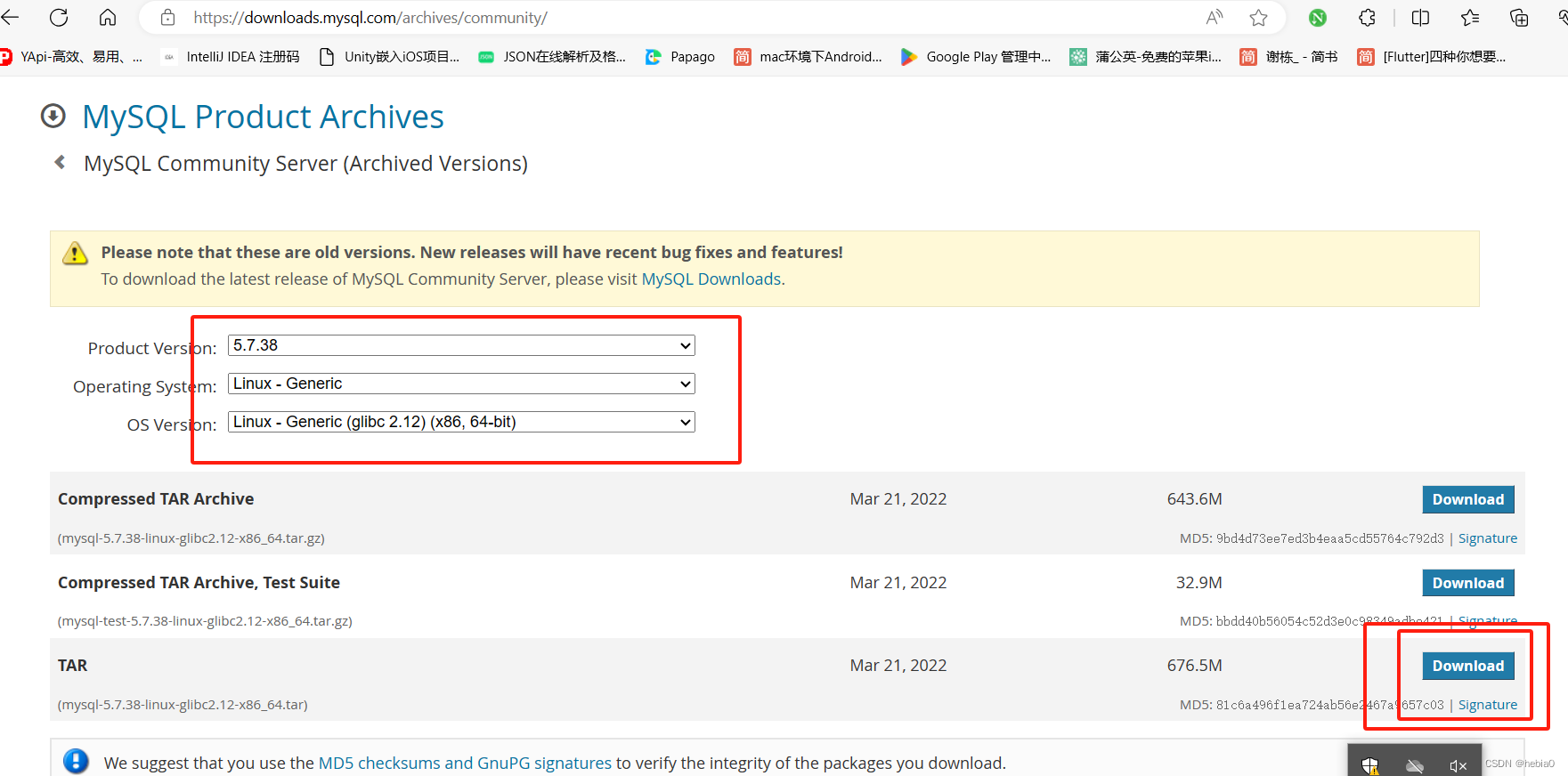Reload the current page
This screenshot has height=776, width=1568.
tap(59, 17)
